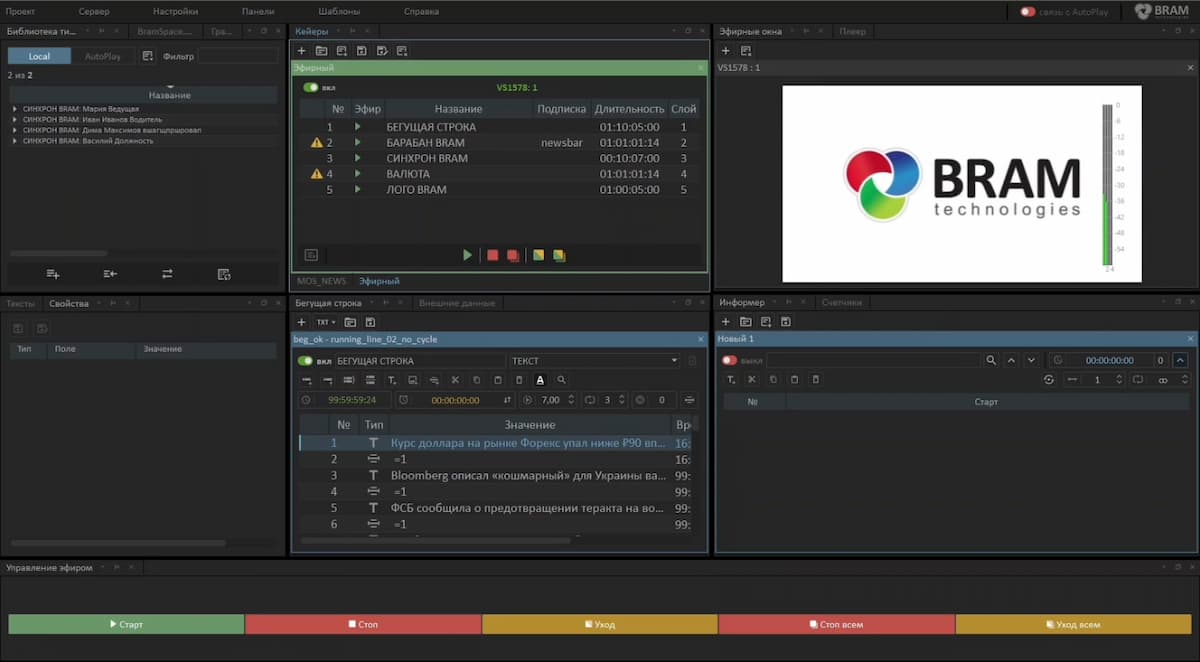Open the ТЕКСТ dropdown in running line
Screen dimensions: 1200x662
595,360
